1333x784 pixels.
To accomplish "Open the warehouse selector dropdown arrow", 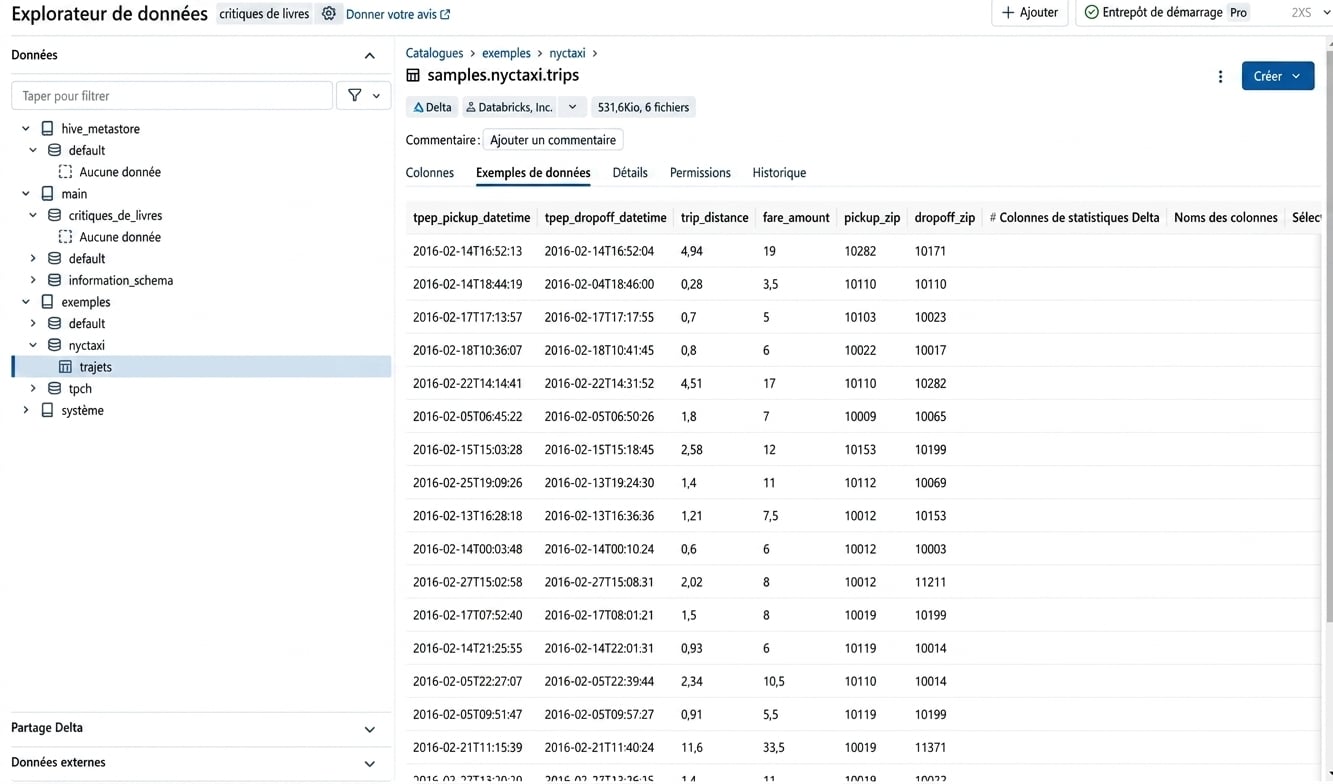I will coord(1327,13).
